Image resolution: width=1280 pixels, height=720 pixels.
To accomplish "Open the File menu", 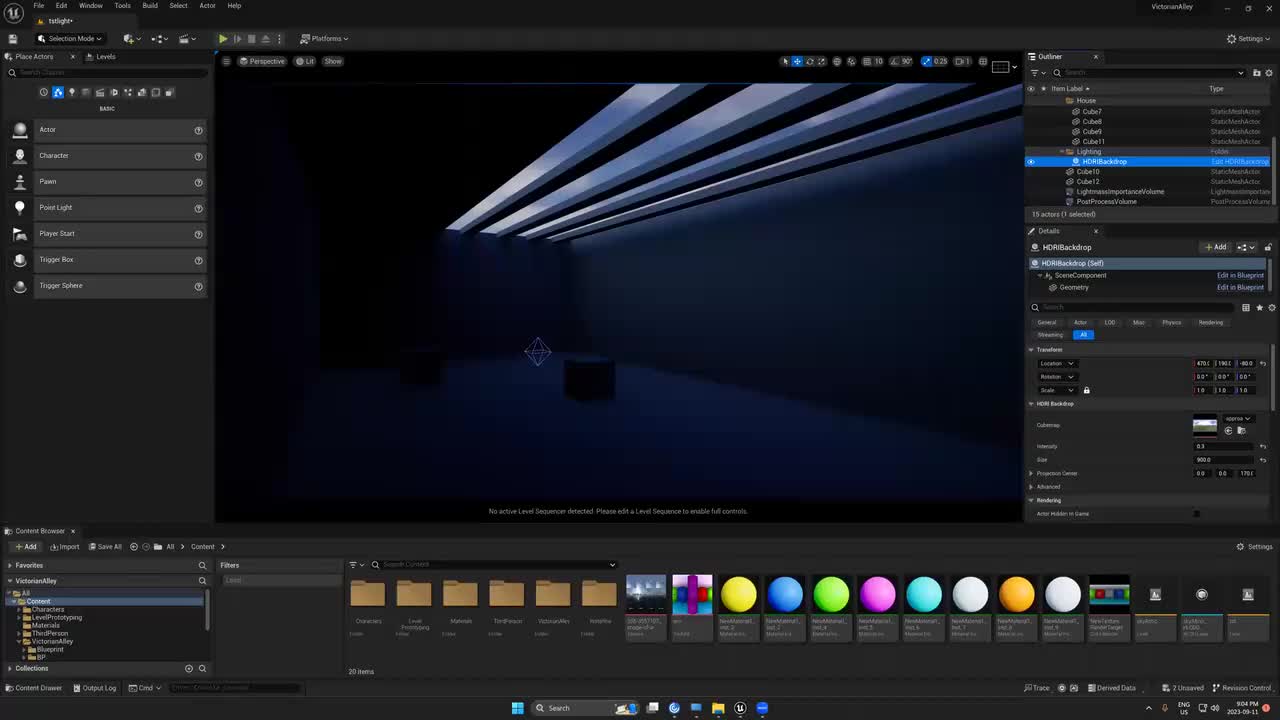I will [38, 5].
